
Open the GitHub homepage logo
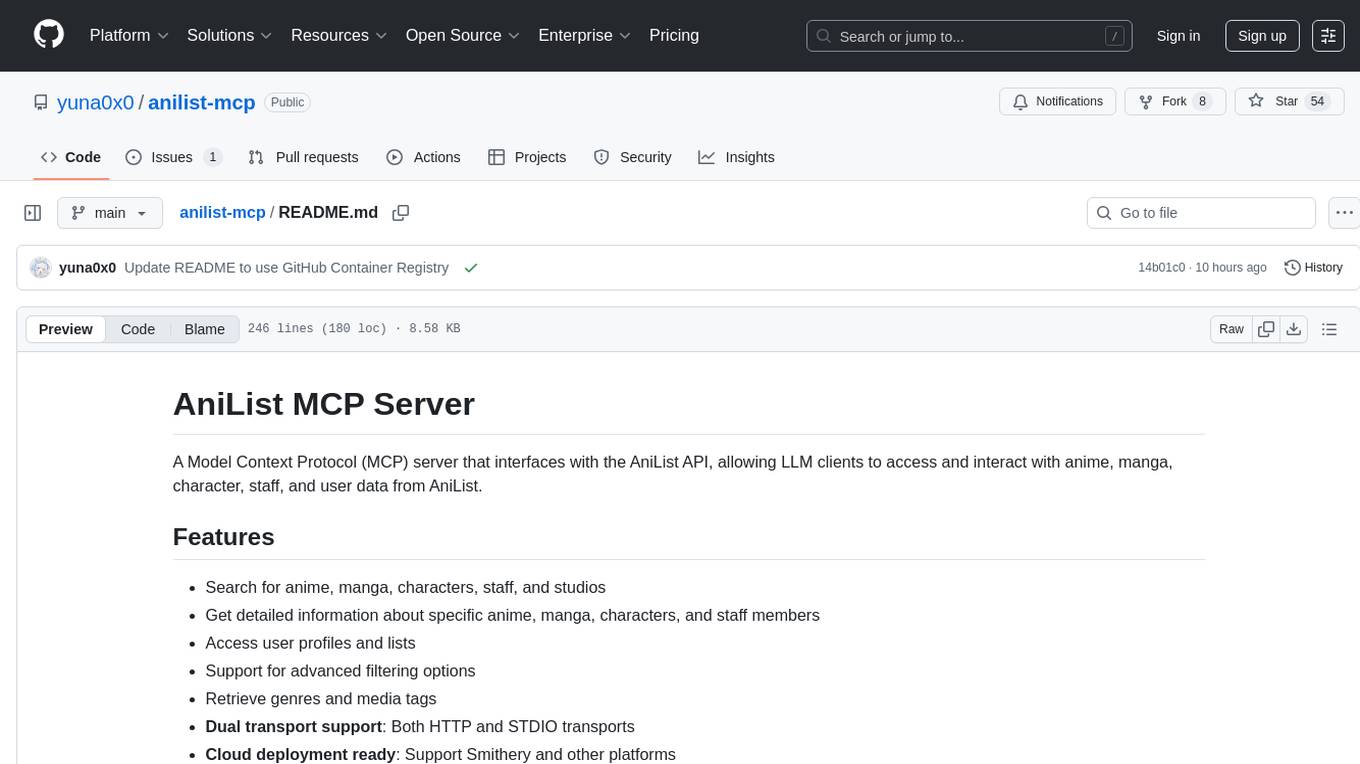[x=49, y=35]
